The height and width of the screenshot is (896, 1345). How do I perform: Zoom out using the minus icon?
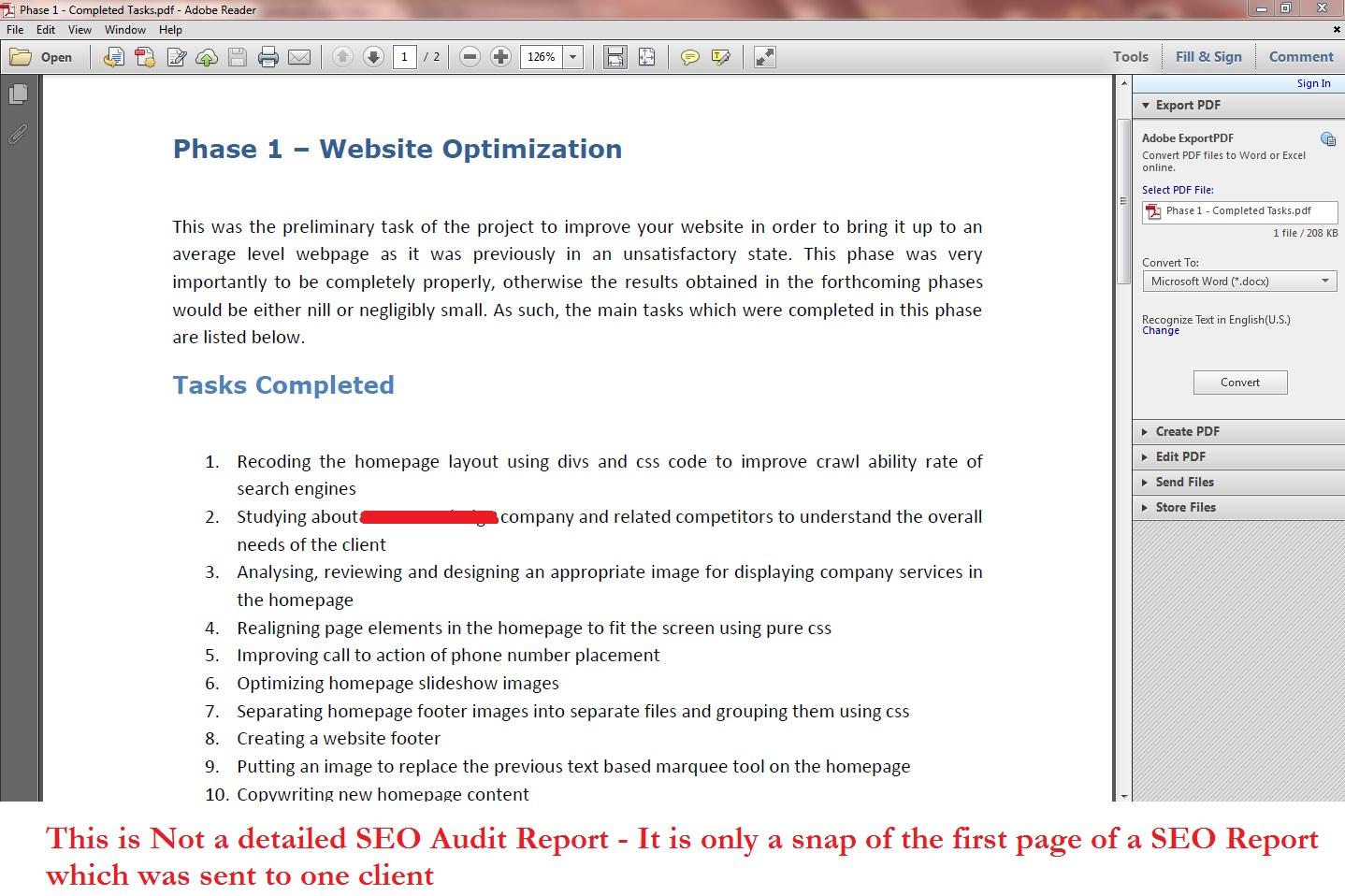[470, 56]
